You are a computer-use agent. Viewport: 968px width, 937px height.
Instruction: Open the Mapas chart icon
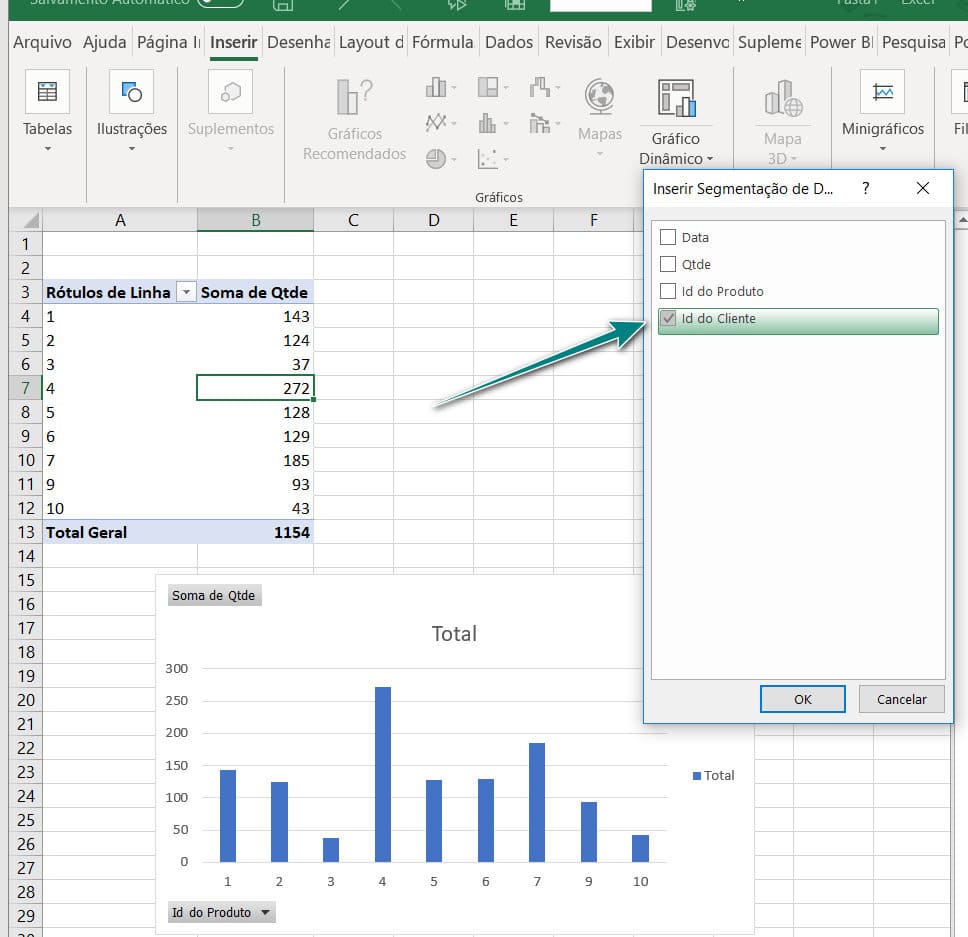pos(599,97)
